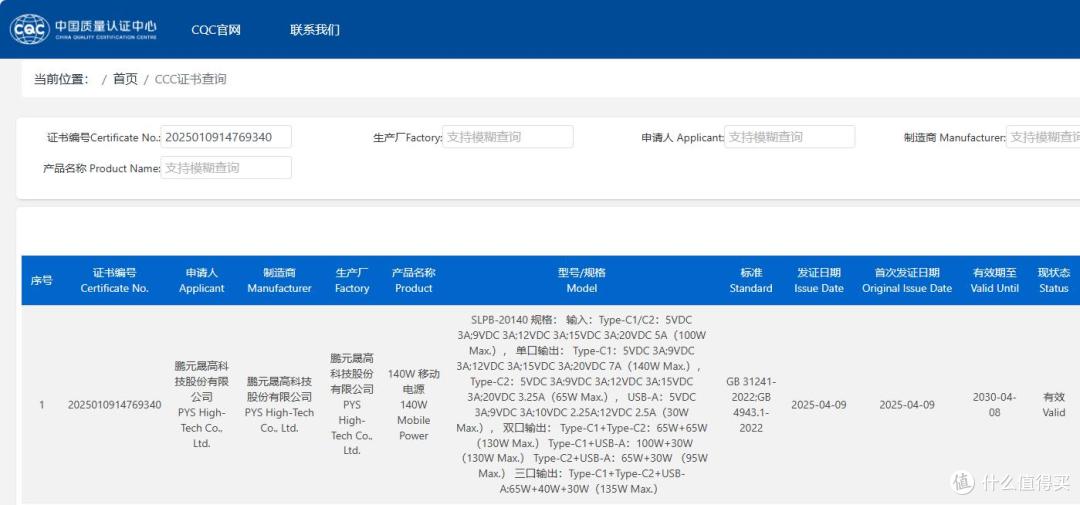
Task: Click the 型号/规格 Model column header
Action: click(581, 280)
